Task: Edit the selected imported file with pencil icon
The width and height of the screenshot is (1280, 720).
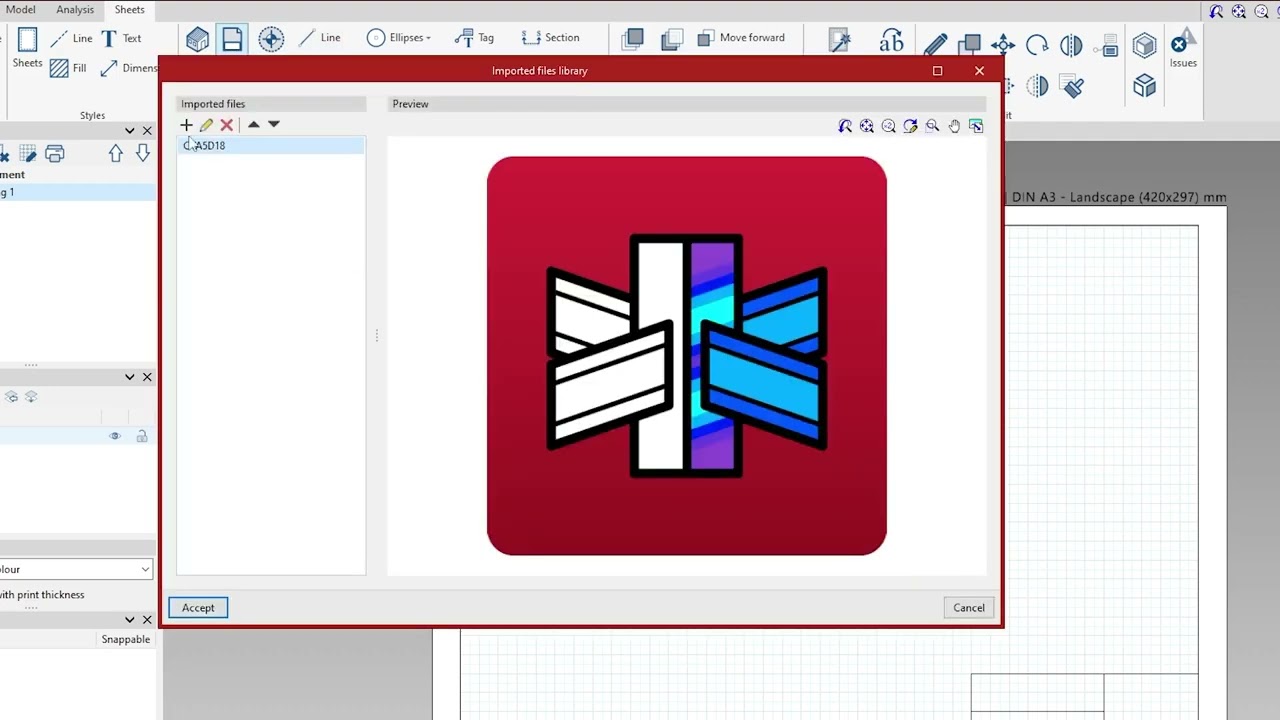Action: click(x=206, y=125)
